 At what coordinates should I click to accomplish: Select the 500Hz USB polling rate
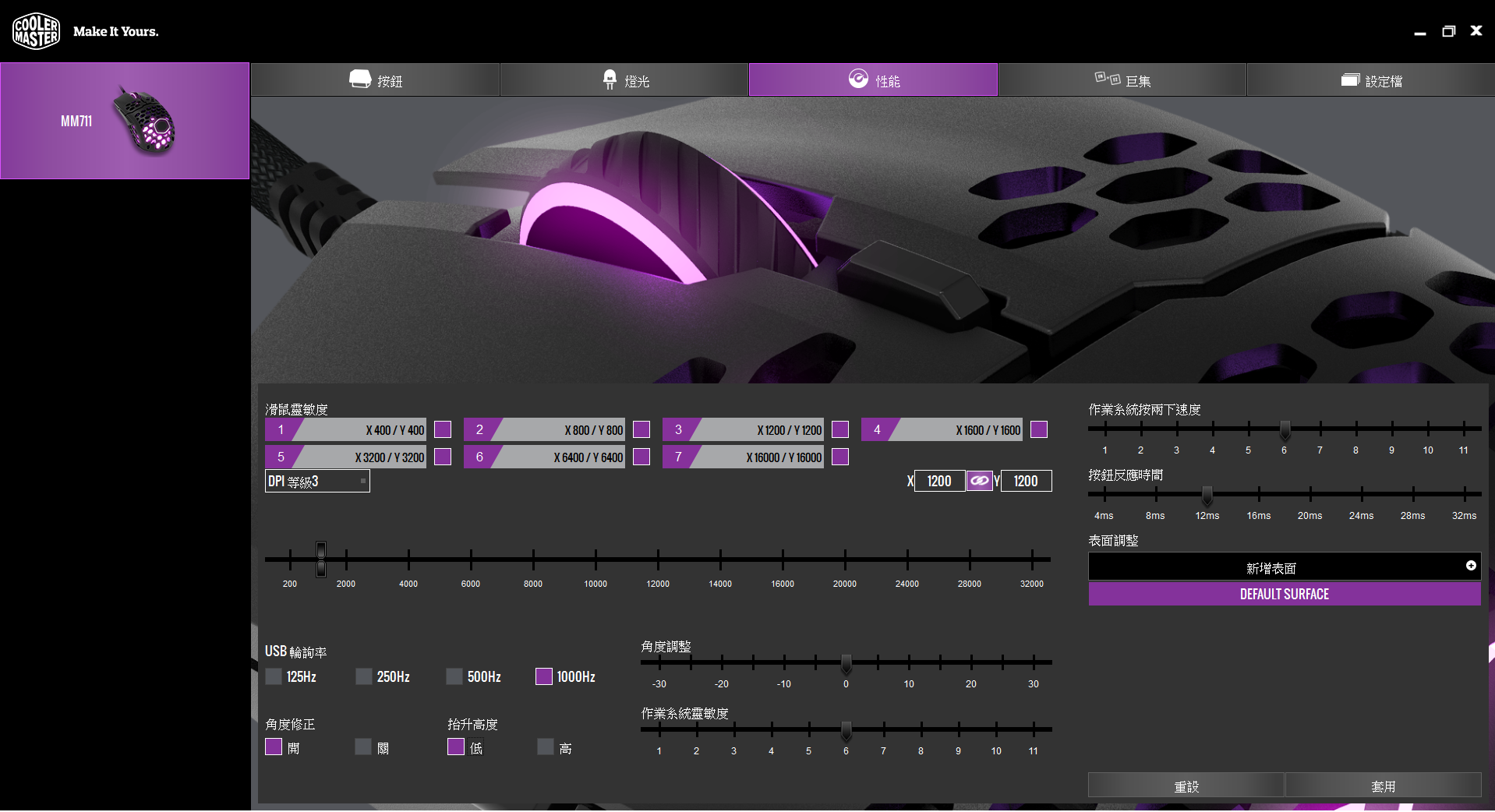click(x=454, y=676)
